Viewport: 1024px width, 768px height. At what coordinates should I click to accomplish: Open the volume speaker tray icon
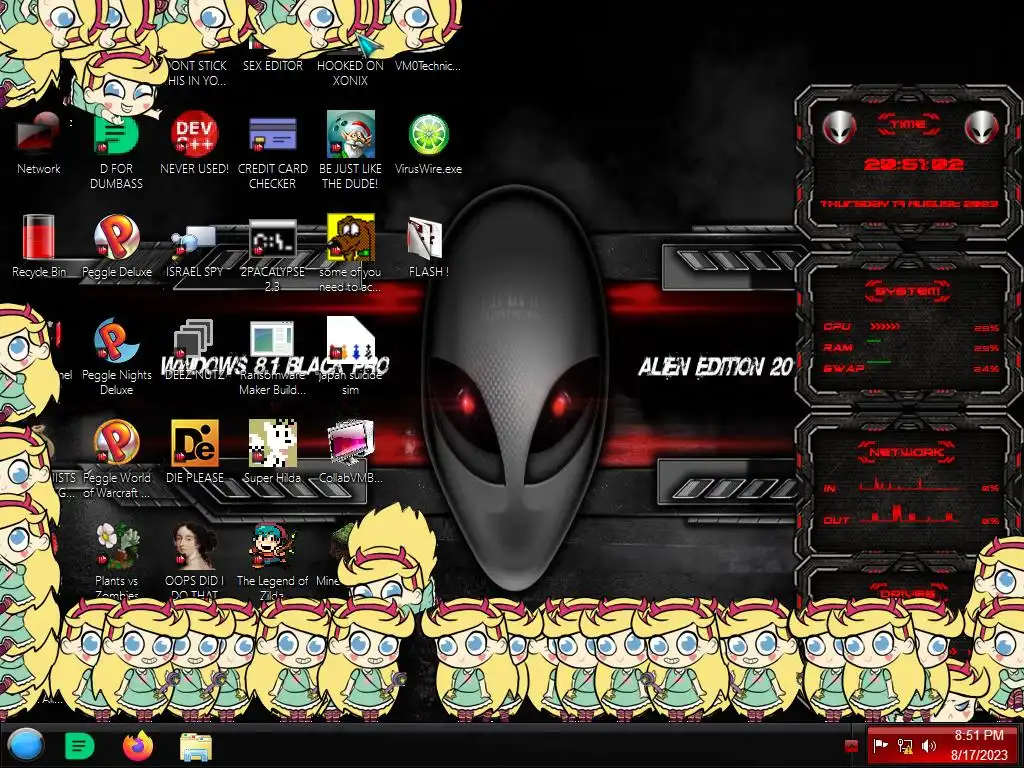pyautogui.click(x=929, y=746)
